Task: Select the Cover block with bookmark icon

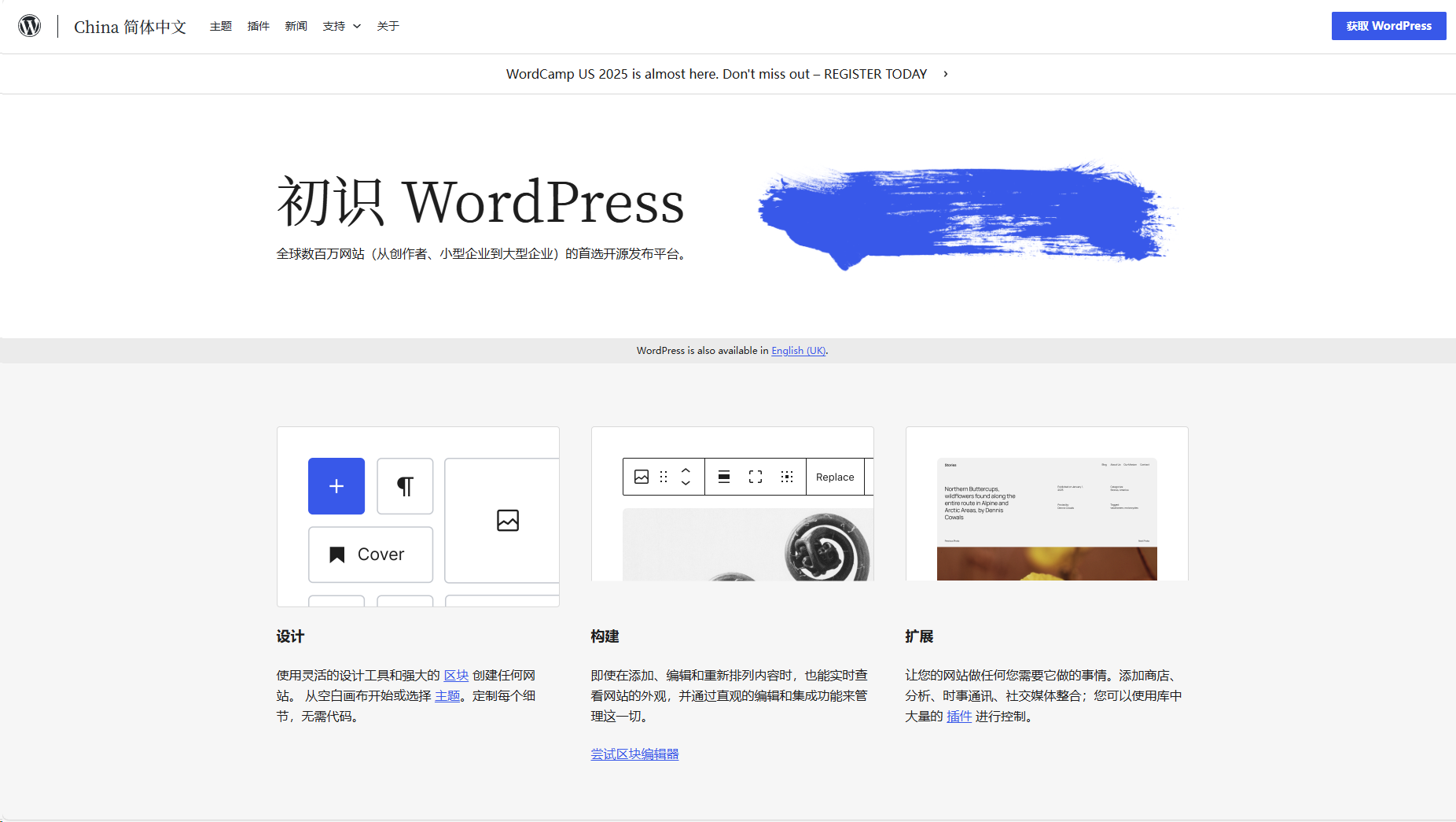Action: (370, 554)
